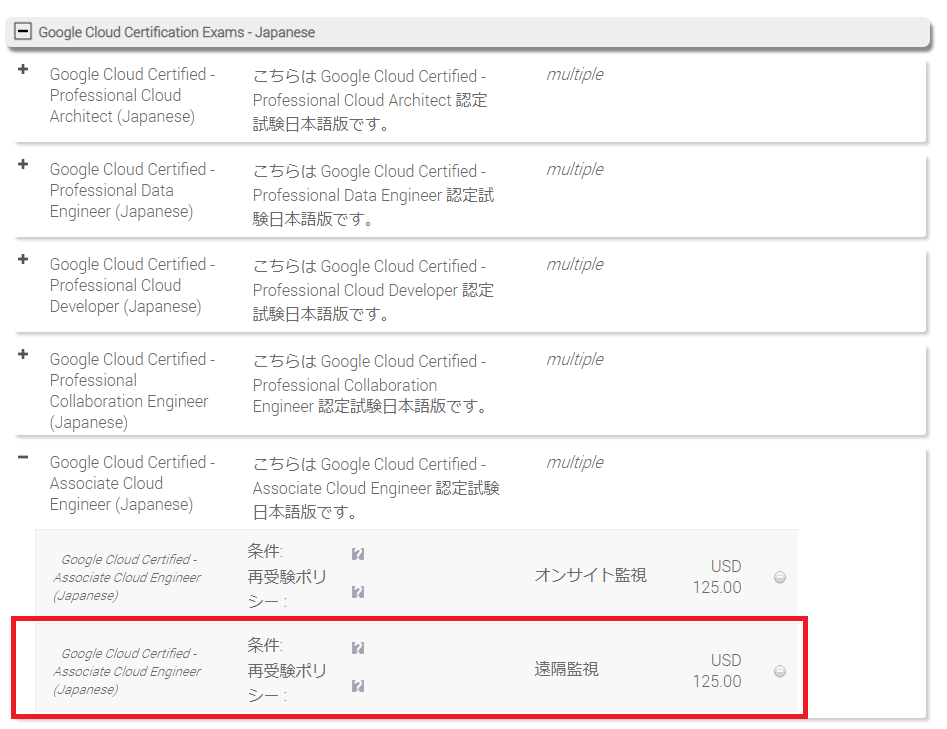Image resolution: width=947 pixels, height=729 pixels.
Task: Select the round button for 遠隔監視 exam
Action: (780, 672)
